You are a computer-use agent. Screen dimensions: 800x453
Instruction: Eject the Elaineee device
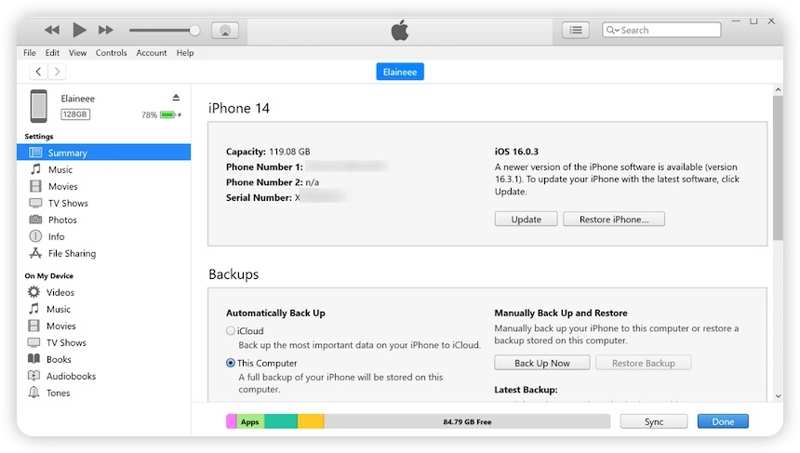[176, 97]
